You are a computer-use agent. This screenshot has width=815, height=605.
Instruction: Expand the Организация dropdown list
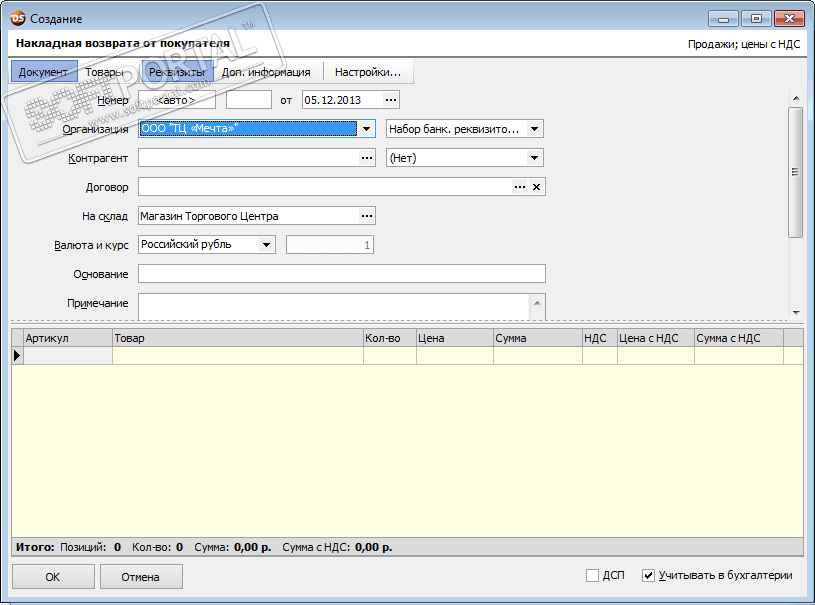366,129
